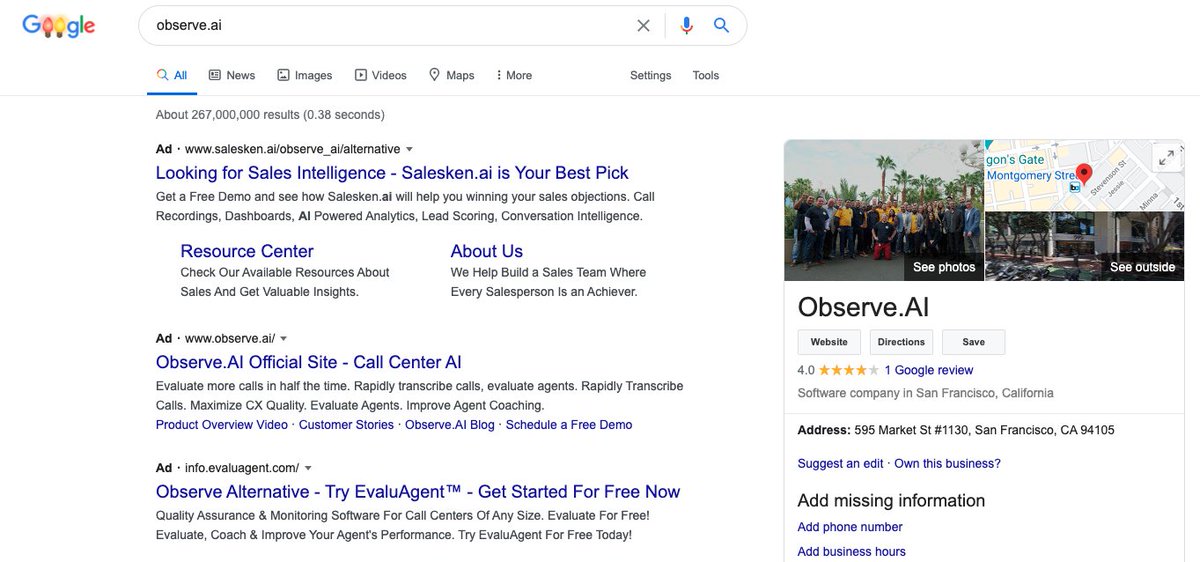The image size is (1200, 562).
Task: Switch to the News tab
Action: pos(232,75)
